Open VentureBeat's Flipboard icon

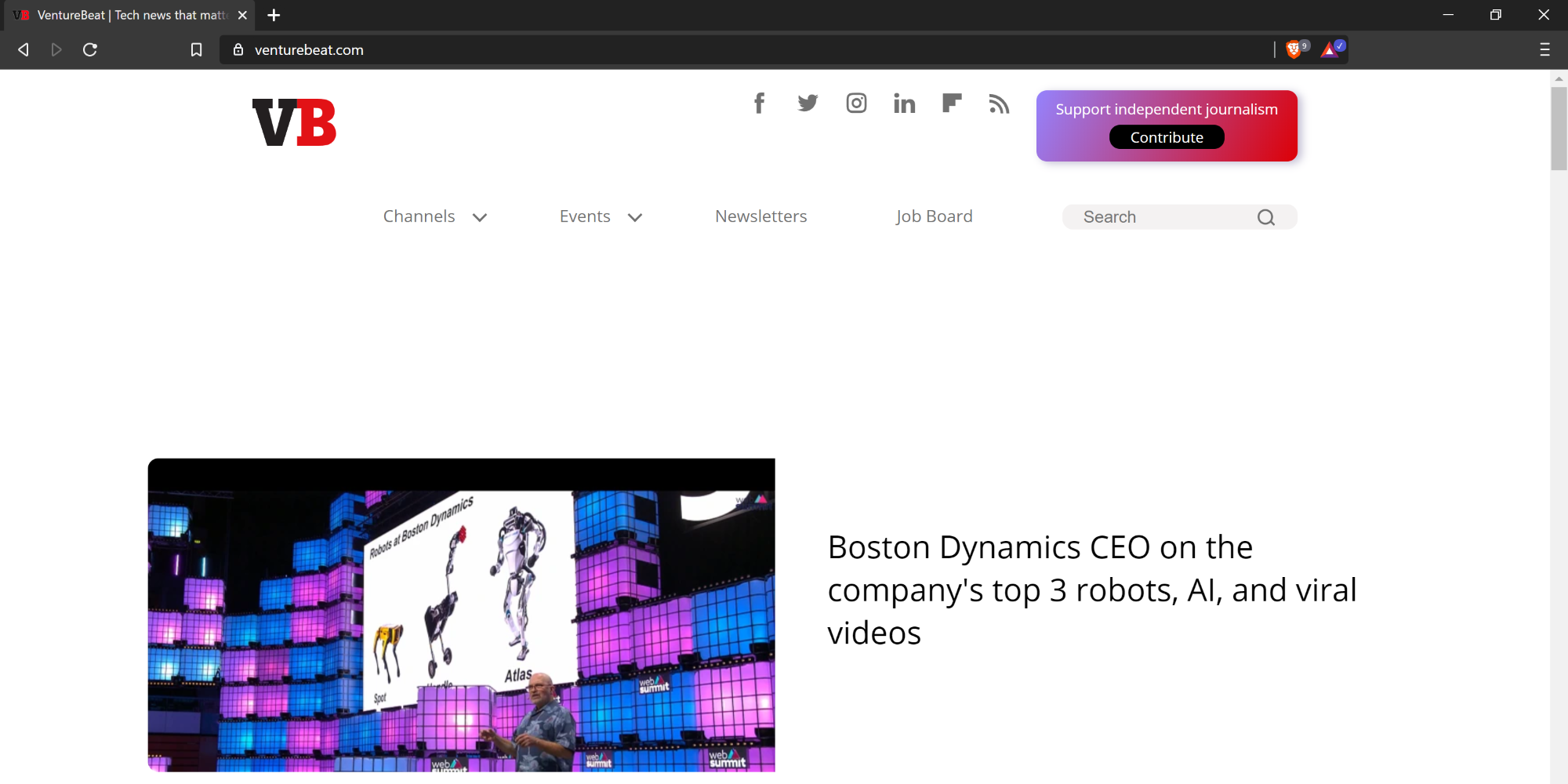(x=952, y=103)
